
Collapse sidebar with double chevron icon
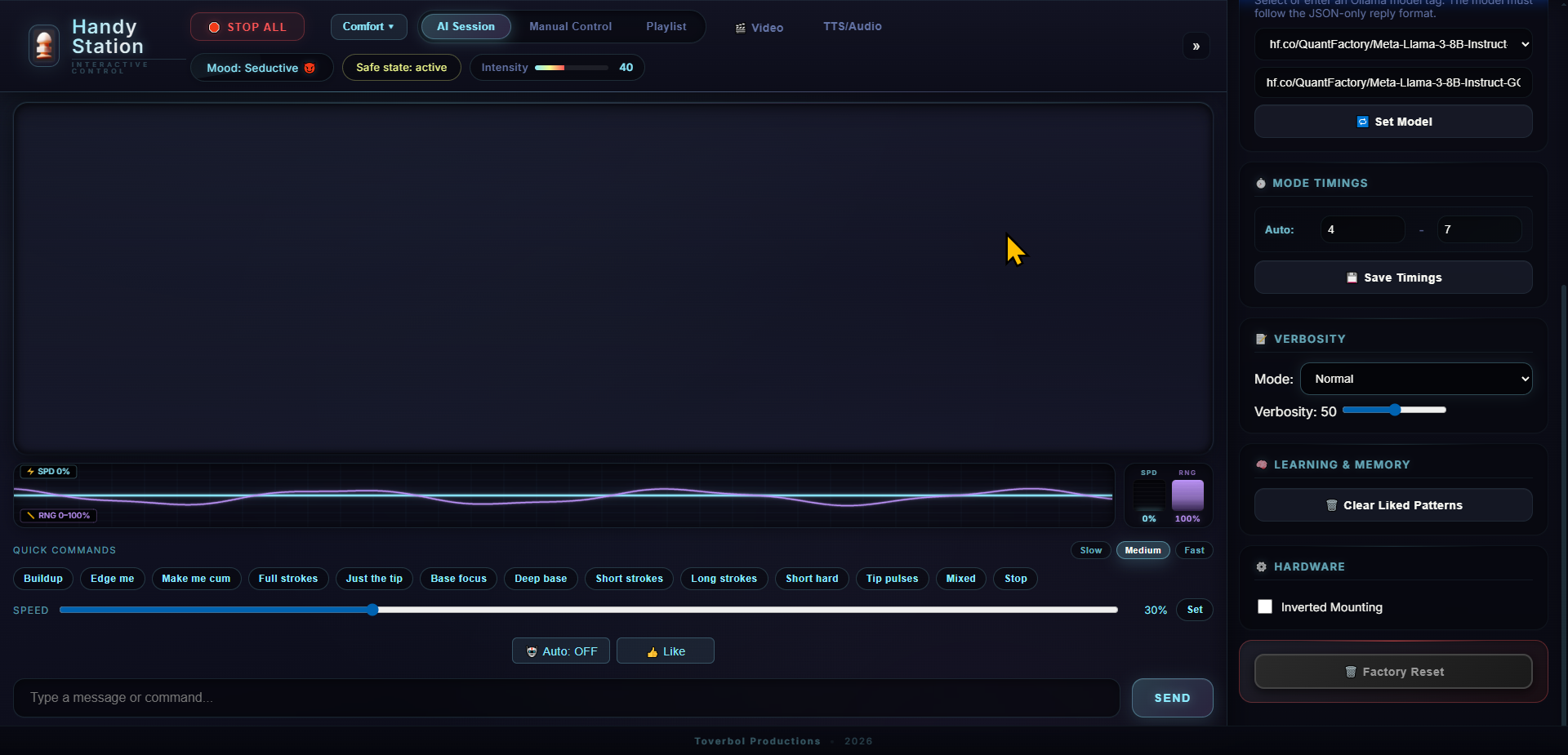click(x=1196, y=46)
